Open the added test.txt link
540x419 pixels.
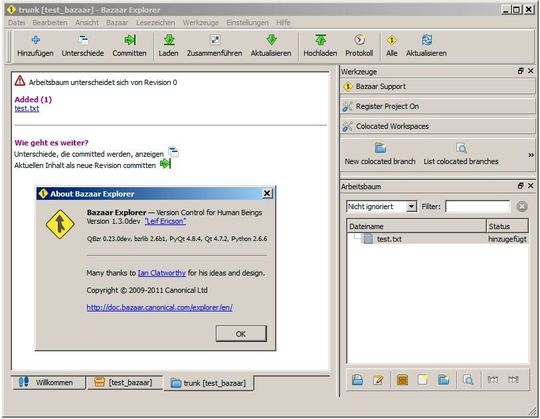point(27,108)
